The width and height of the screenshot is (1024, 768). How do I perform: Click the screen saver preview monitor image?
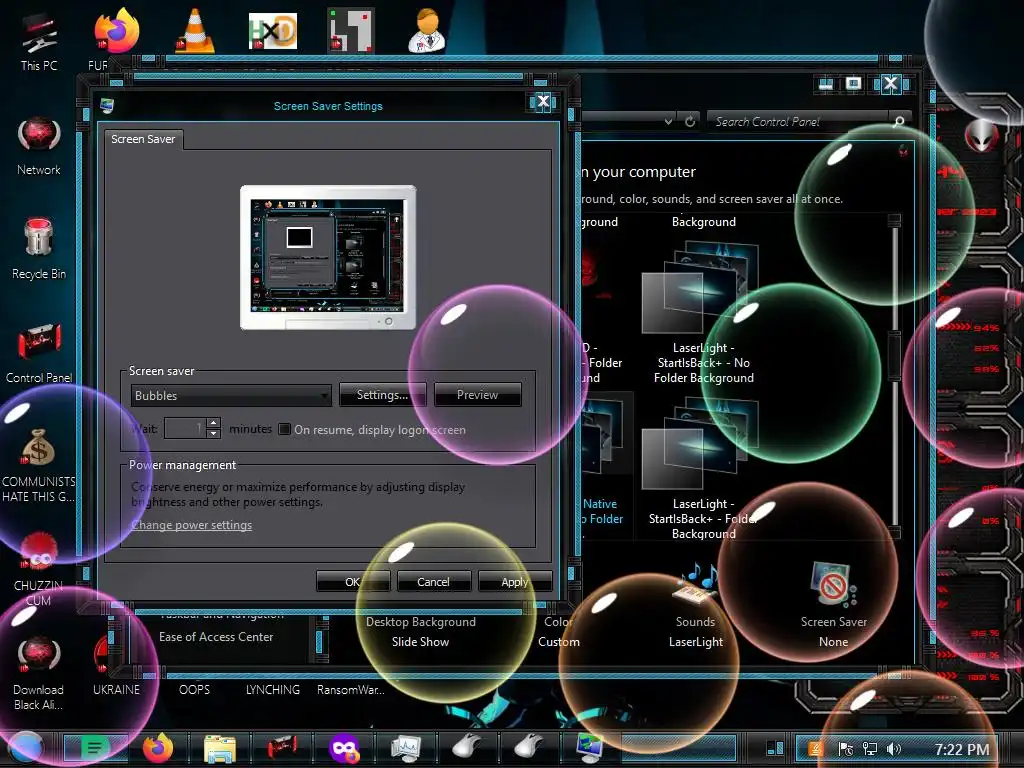tap(328, 257)
